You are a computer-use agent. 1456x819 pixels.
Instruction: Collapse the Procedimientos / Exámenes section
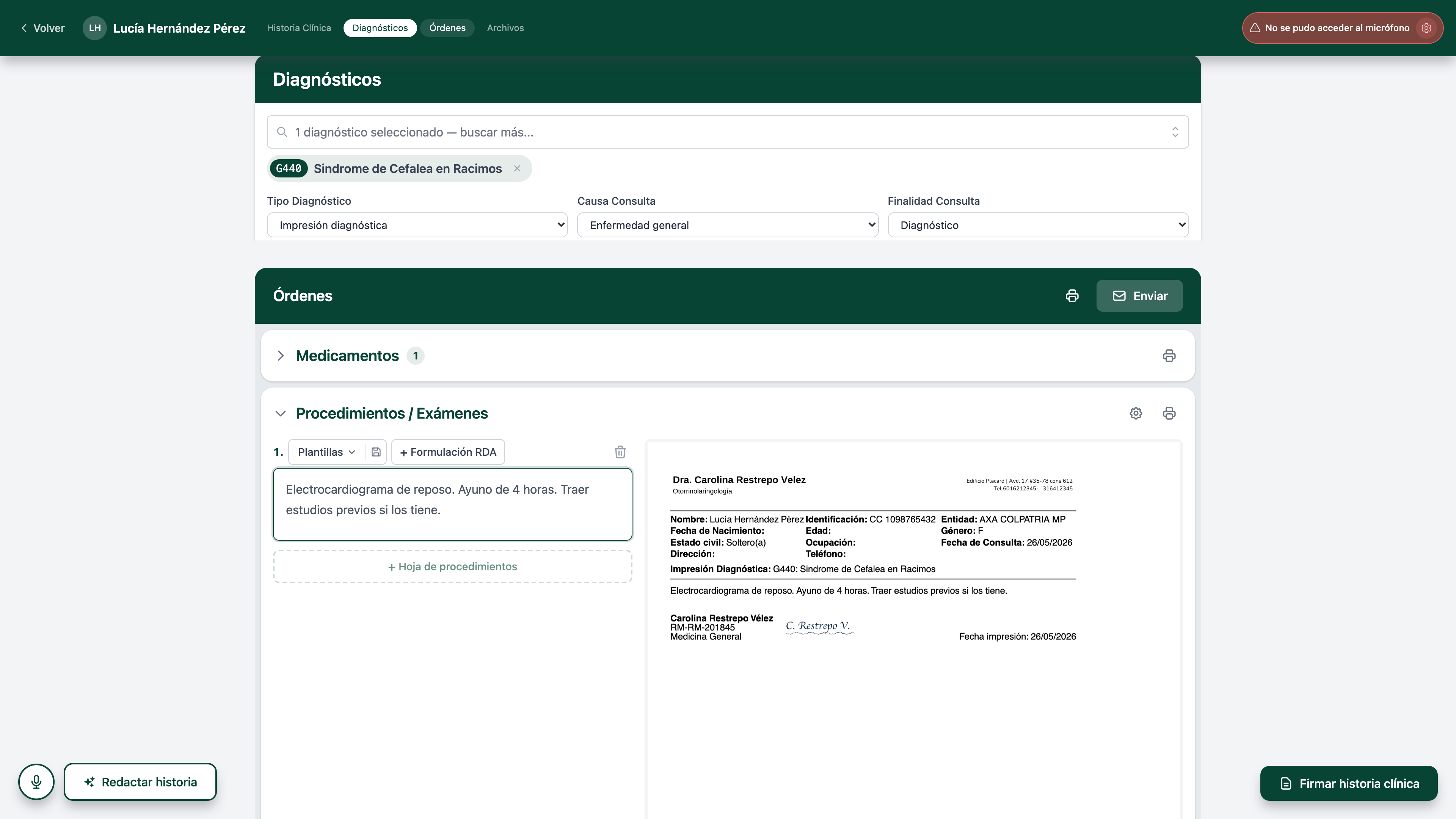tap(280, 413)
